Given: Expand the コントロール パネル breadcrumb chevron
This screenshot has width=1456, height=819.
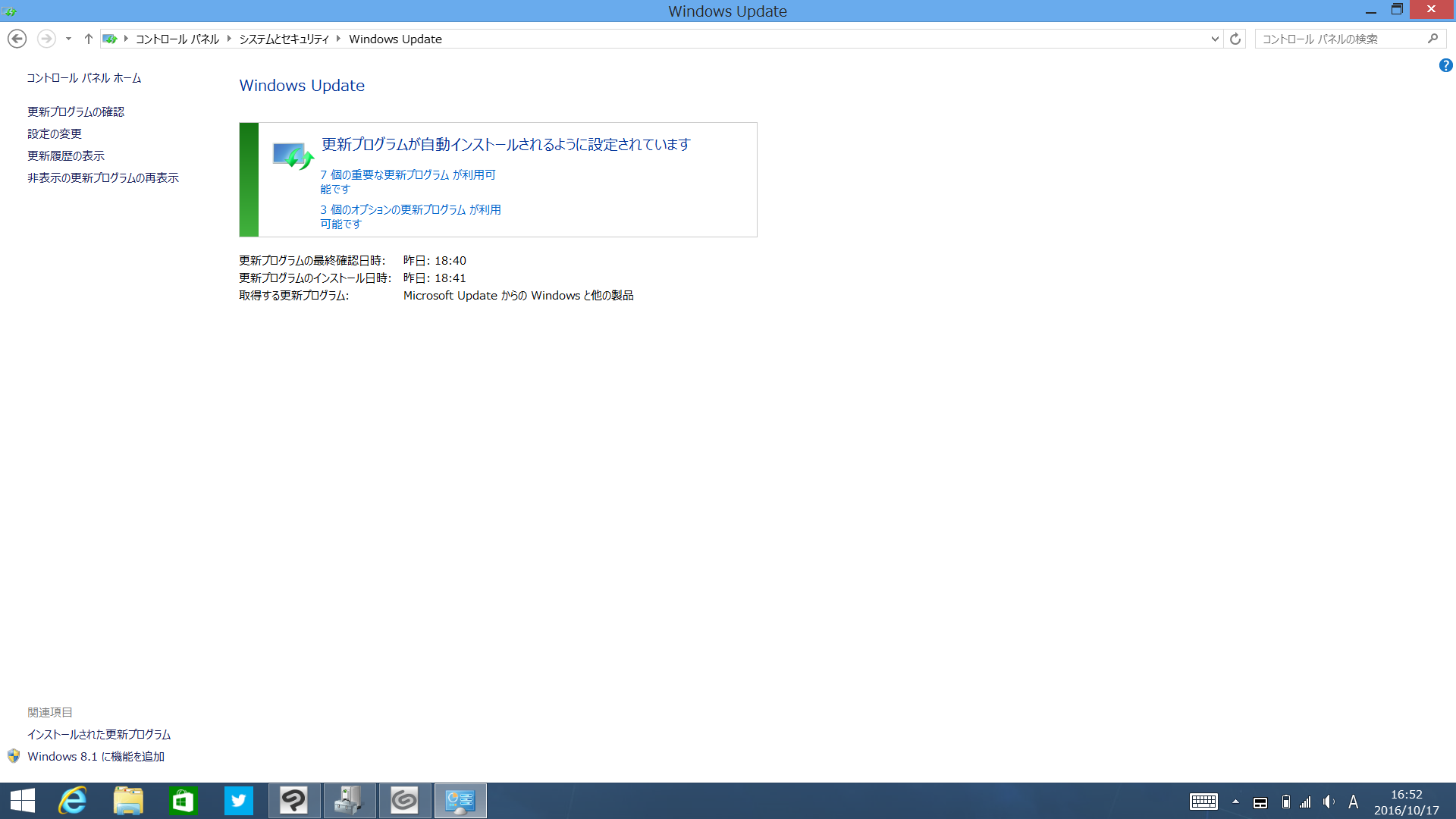Looking at the screenshot, I should (229, 39).
